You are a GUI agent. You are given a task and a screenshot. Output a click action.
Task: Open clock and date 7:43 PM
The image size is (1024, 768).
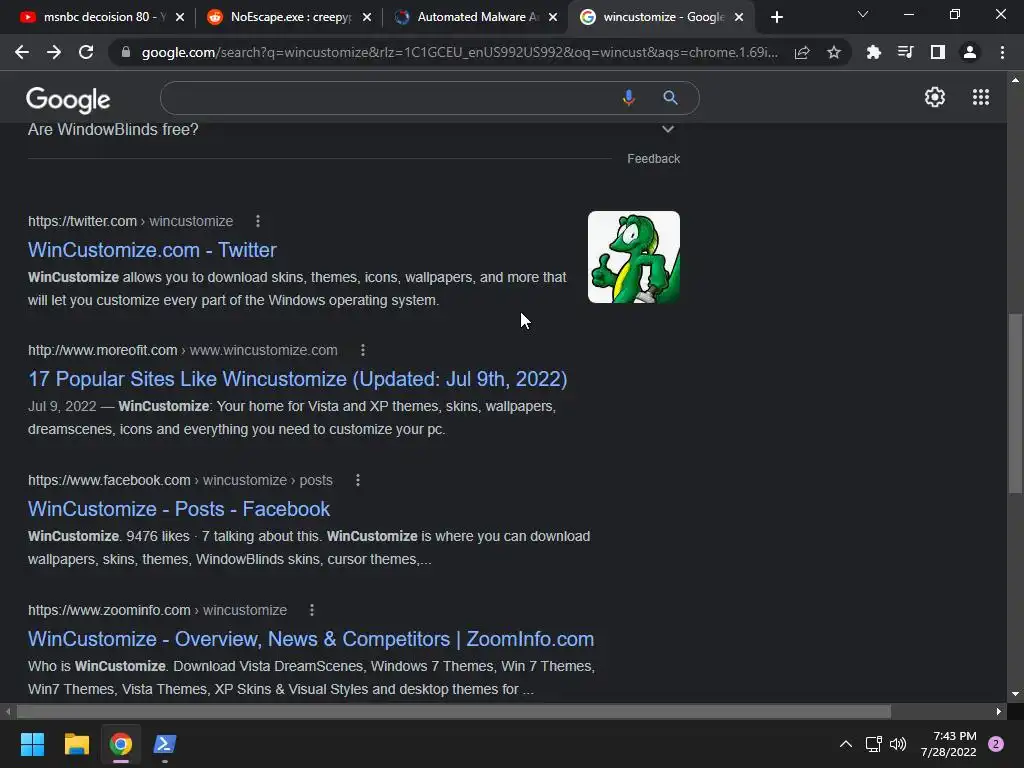click(x=948, y=744)
